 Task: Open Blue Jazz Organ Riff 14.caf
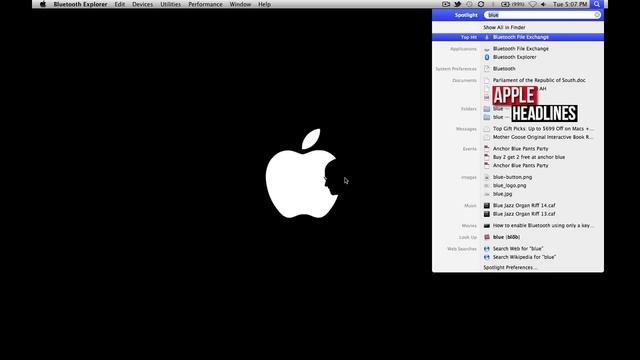click(524, 205)
